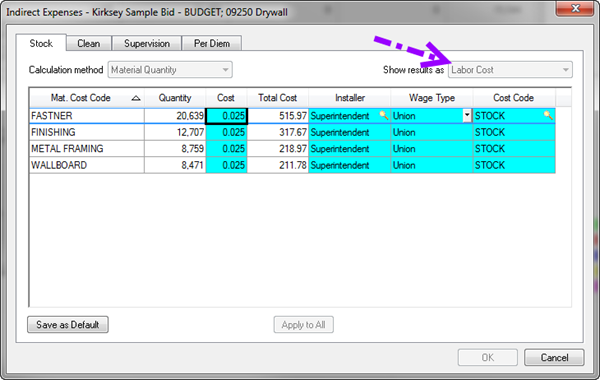The width and height of the screenshot is (600, 380).
Task: Select Union wage type in WALLBOARD row
Action: 432,165
